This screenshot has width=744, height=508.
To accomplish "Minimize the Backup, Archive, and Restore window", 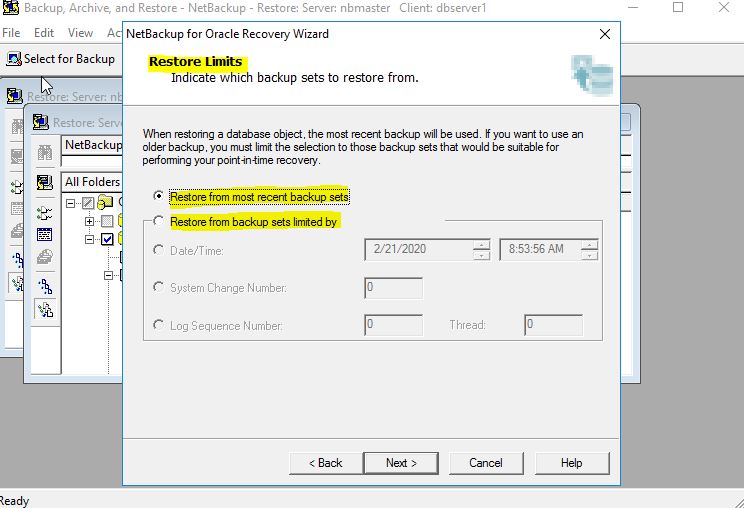I will tap(632, 7).
